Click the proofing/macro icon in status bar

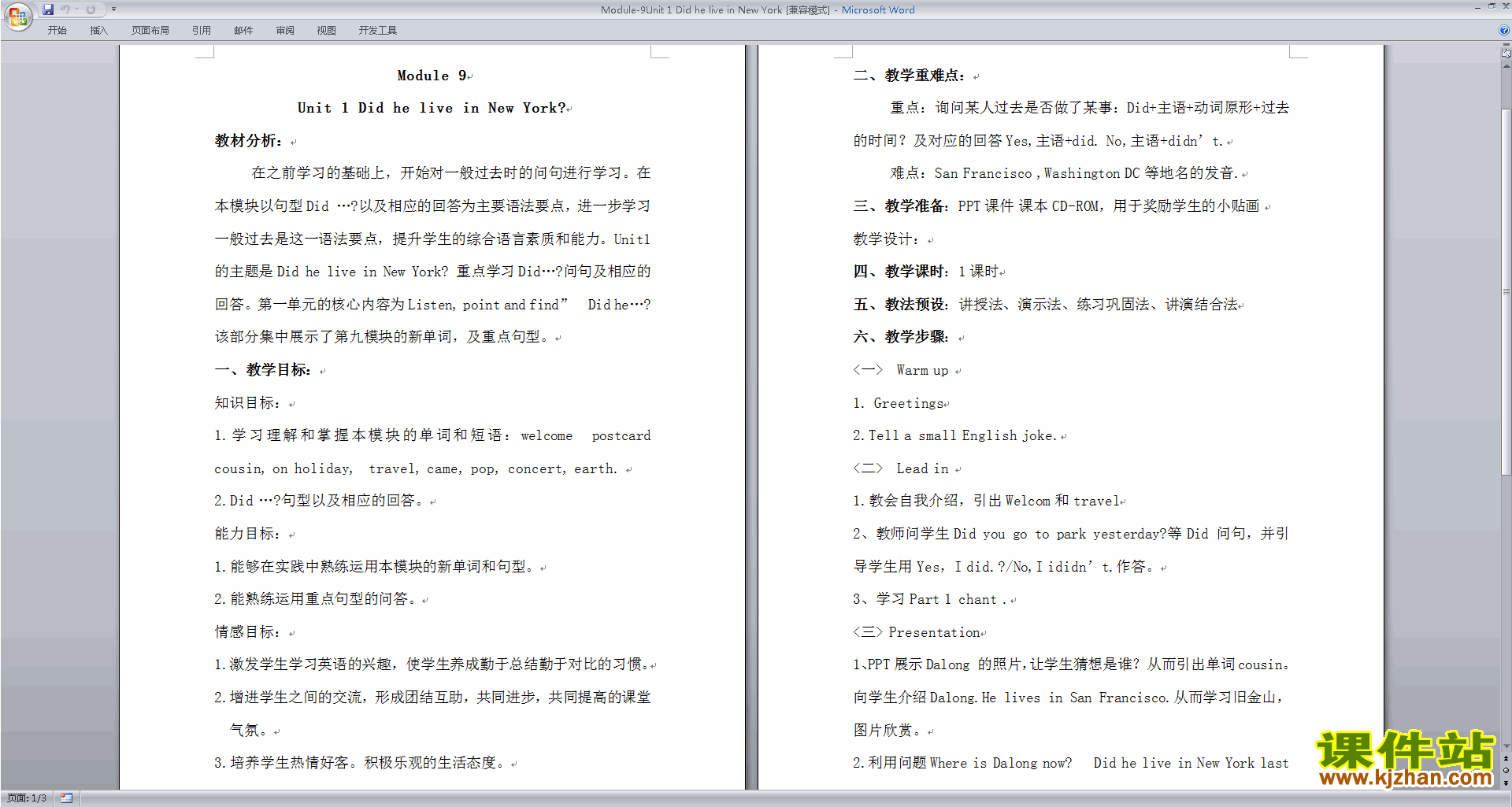pos(67,798)
